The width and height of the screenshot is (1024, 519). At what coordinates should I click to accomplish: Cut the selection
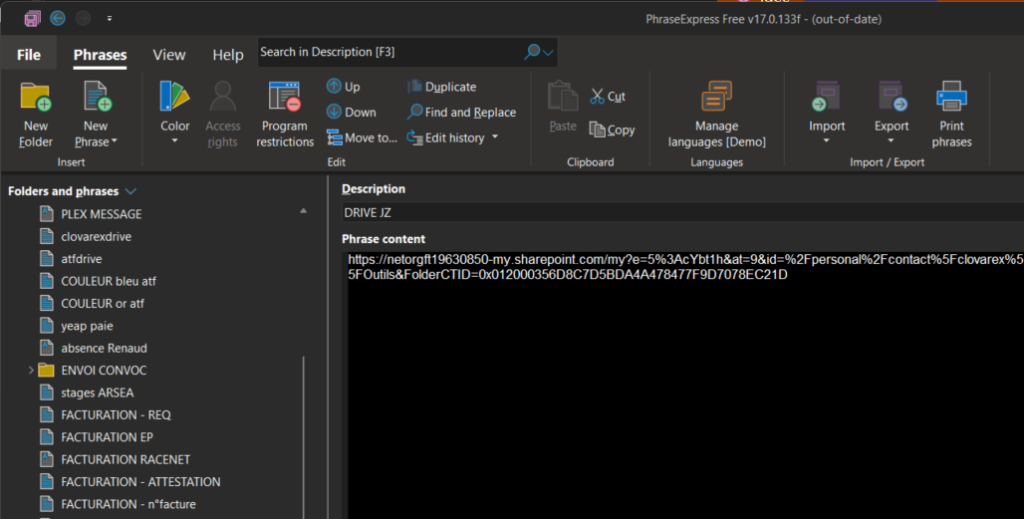tap(608, 96)
